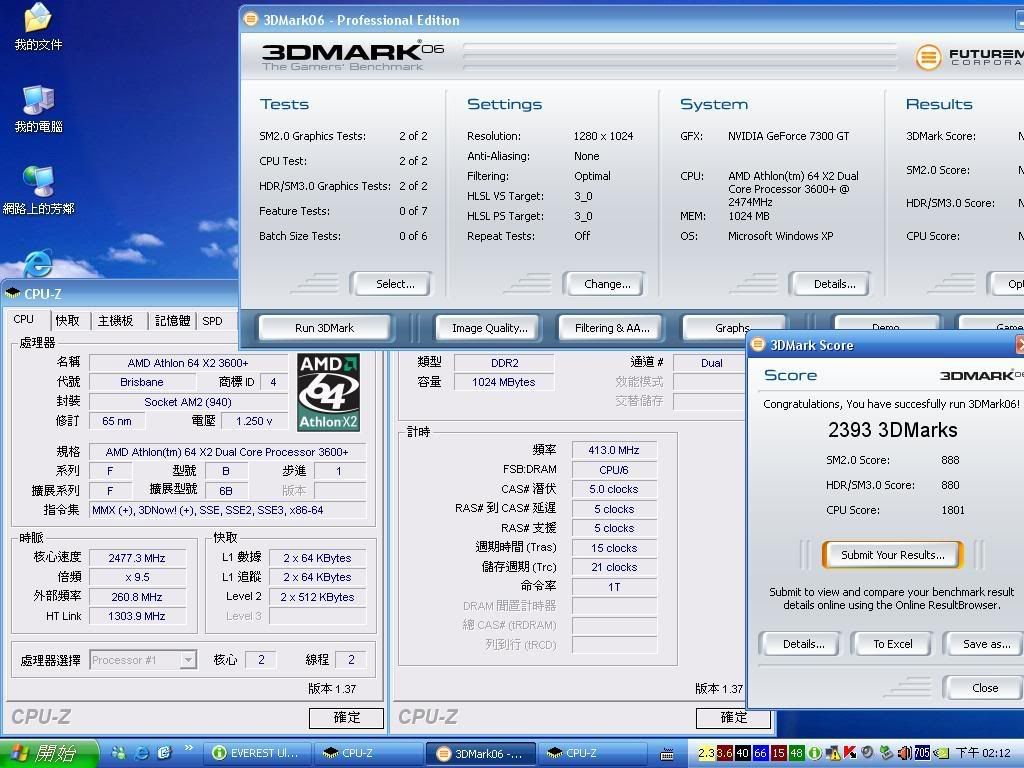Click the Graphs button in 3DMark06
The height and width of the screenshot is (768, 1024).
(732, 327)
